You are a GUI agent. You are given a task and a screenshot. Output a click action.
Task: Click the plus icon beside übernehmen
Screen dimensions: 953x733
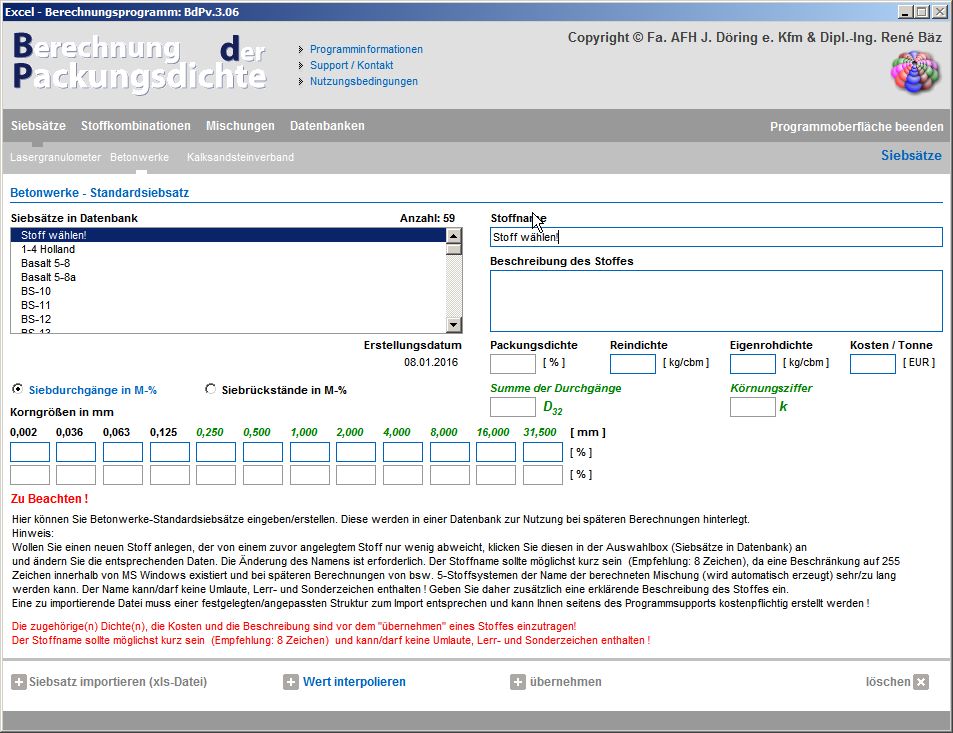[x=517, y=682]
